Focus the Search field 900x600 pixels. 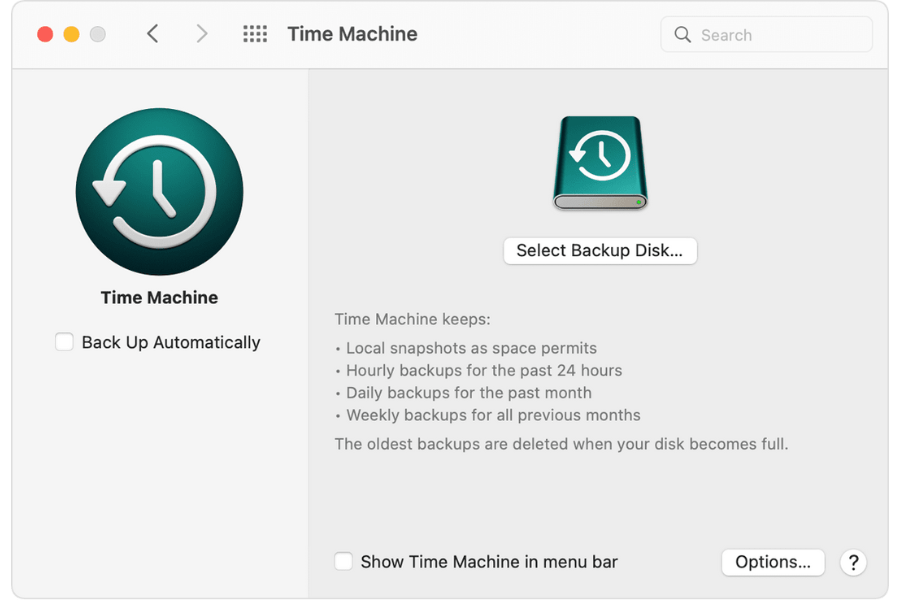click(x=766, y=34)
